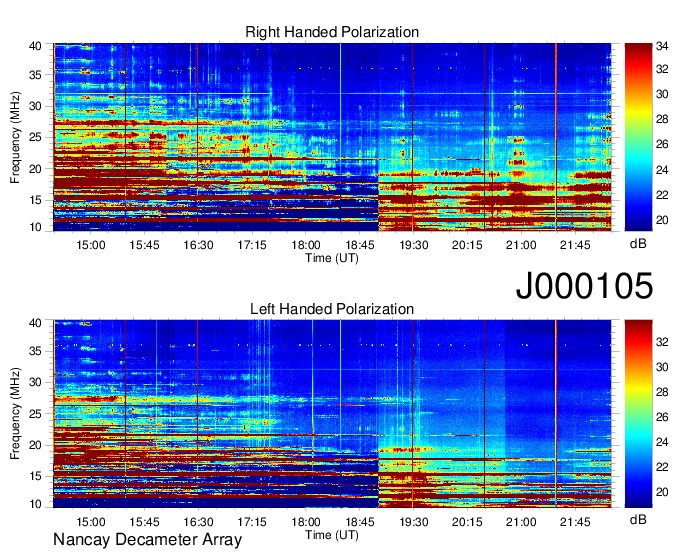The image size is (680, 552).
Task: Click the 25 MHz tick on lower plot
Action: (x=35, y=414)
